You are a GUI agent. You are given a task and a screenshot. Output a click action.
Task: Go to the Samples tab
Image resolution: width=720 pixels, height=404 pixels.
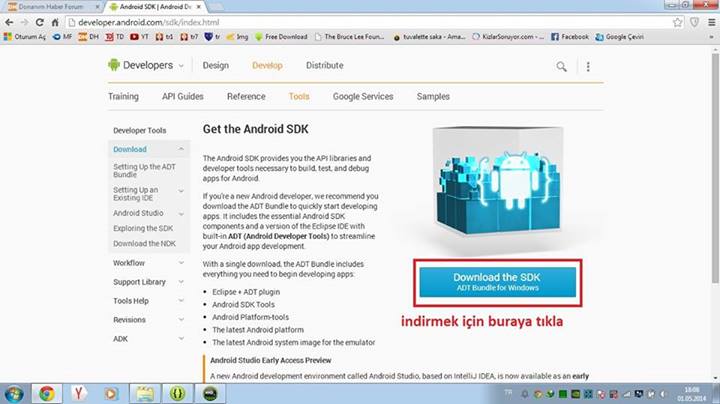(x=433, y=96)
